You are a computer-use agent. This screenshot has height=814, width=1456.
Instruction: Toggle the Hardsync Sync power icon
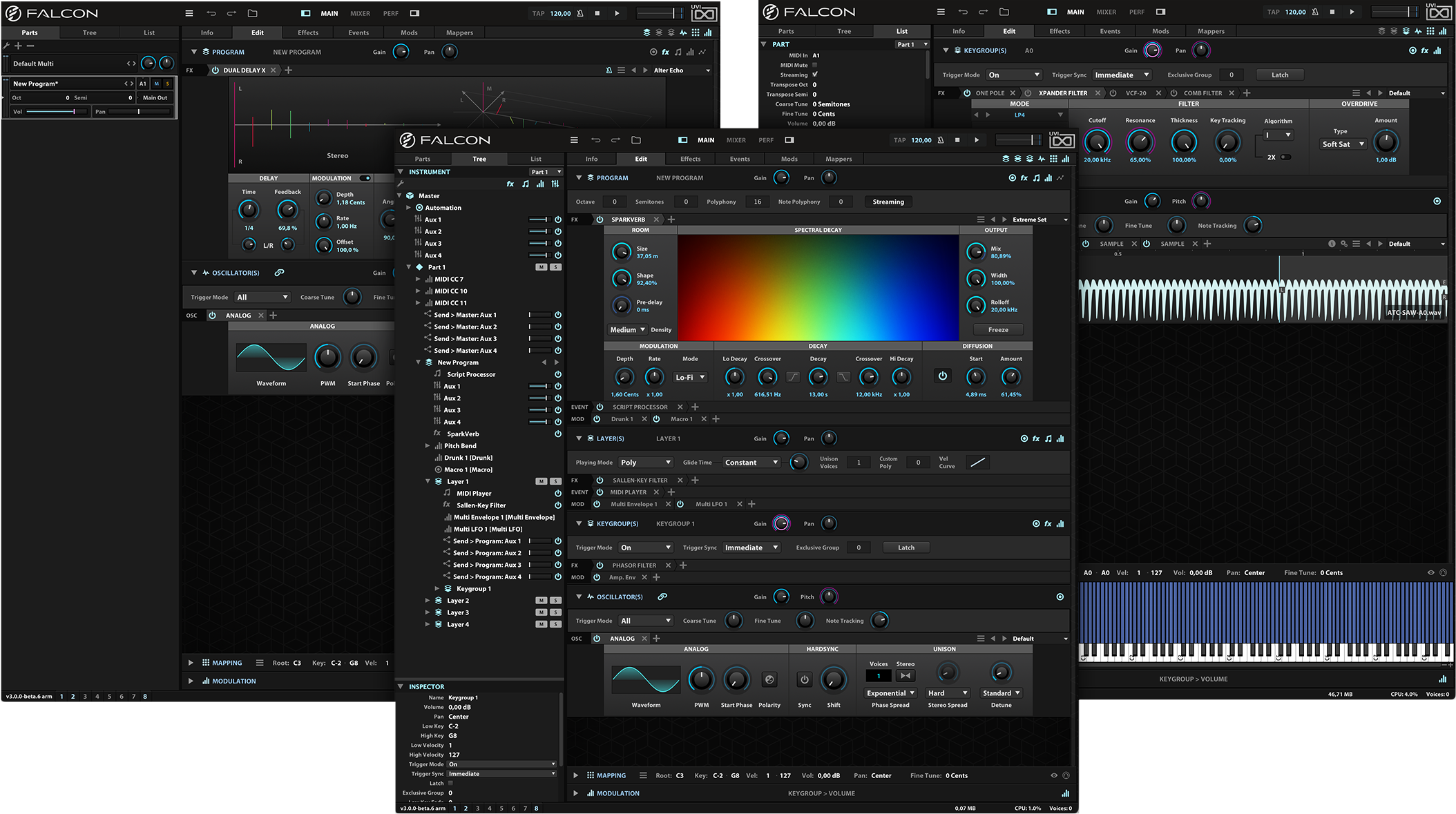(x=804, y=680)
